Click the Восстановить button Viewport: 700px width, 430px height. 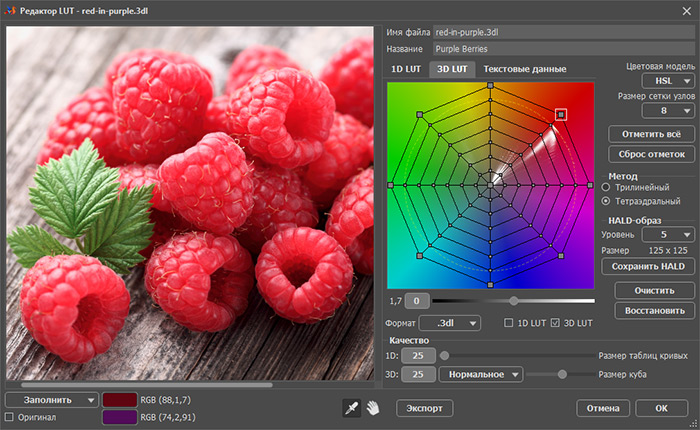coord(654,310)
